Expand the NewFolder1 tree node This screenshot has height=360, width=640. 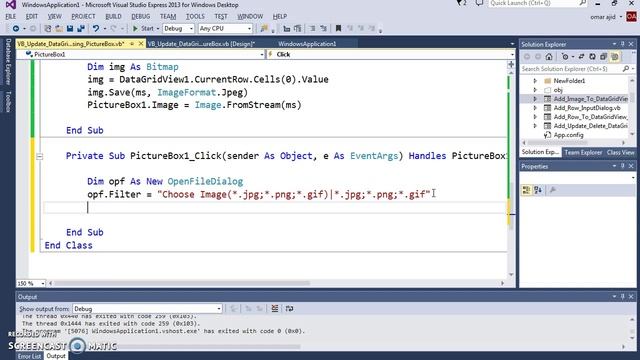tap(535, 81)
